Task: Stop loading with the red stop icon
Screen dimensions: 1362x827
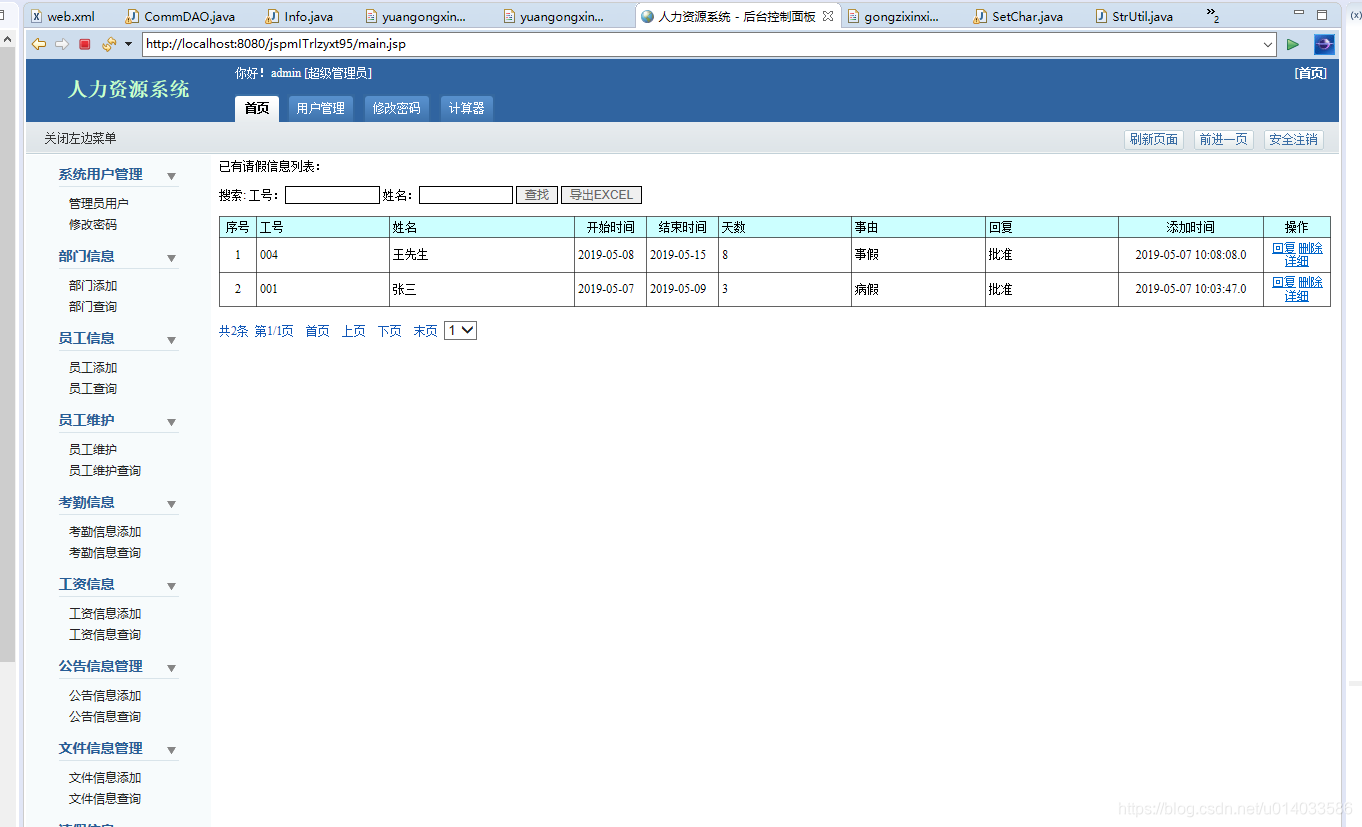Action: coord(85,44)
